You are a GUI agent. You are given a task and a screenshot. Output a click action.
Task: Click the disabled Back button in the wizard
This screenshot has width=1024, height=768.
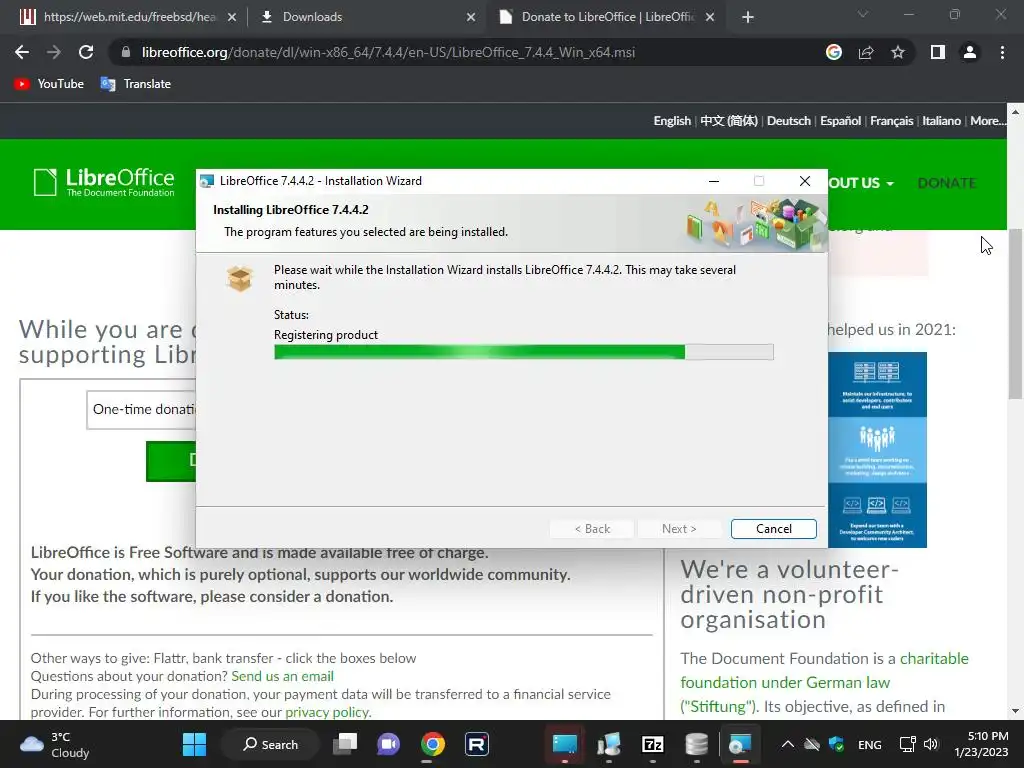click(x=592, y=529)
